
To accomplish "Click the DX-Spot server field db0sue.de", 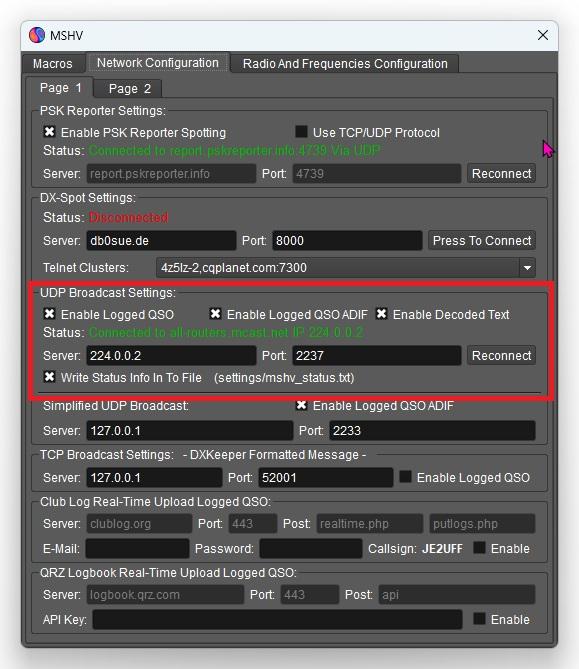I will tap(161, 241).
